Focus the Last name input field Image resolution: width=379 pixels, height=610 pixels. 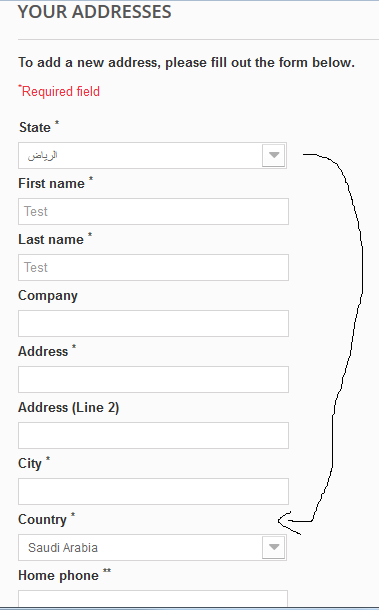pos(153,267)
